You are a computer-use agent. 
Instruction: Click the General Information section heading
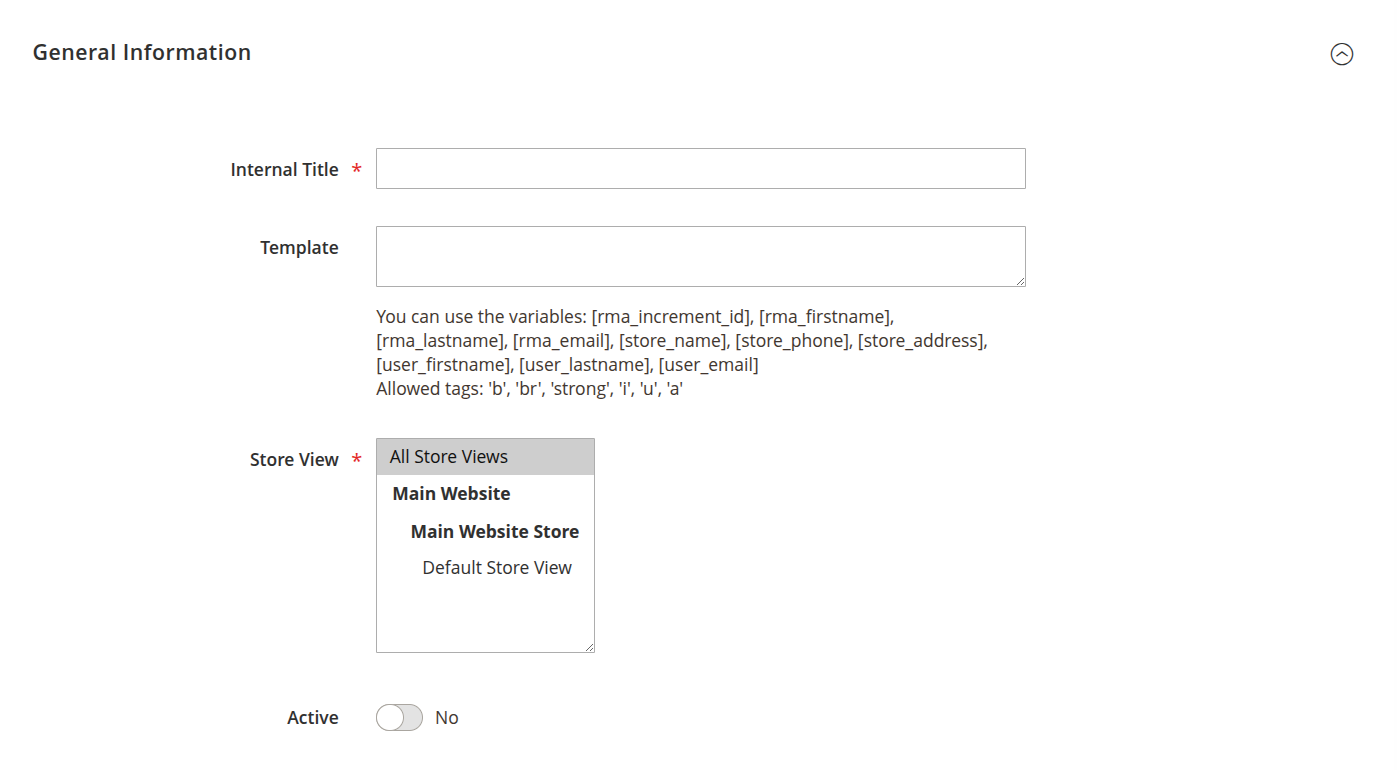[142, 53]
